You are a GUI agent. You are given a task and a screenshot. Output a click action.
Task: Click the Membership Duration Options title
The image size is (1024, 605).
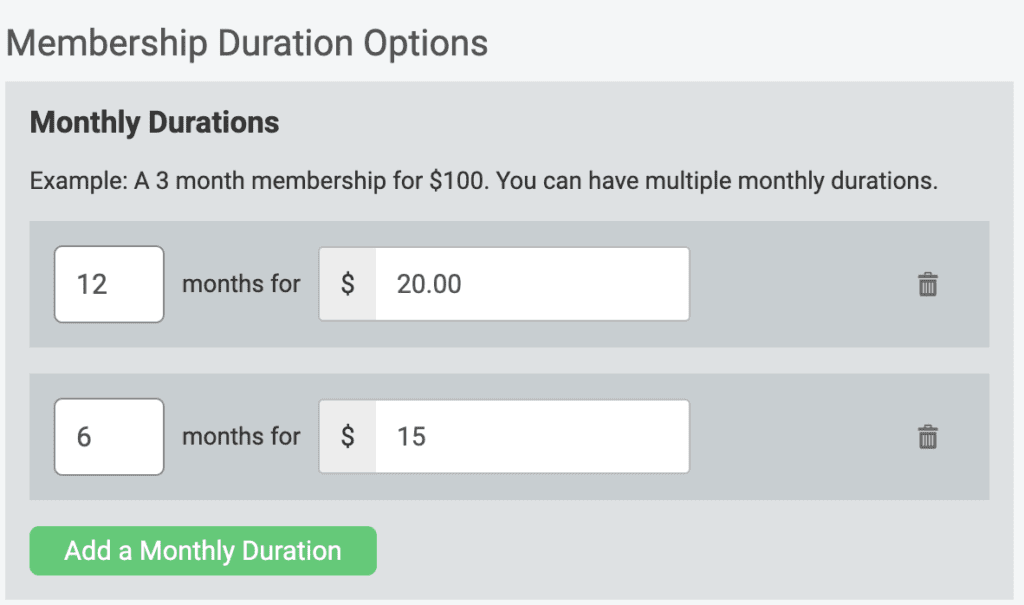point(247,44)
